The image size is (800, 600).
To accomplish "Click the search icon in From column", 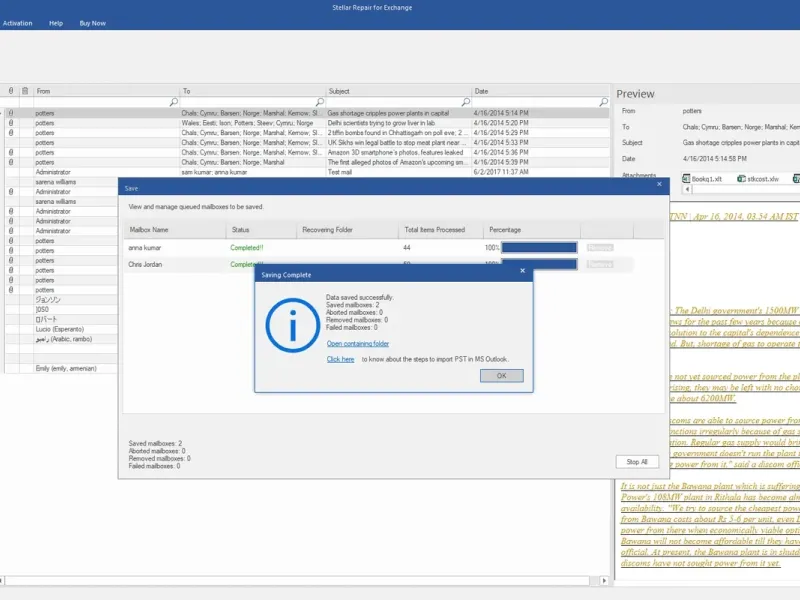I will (173, 102).
